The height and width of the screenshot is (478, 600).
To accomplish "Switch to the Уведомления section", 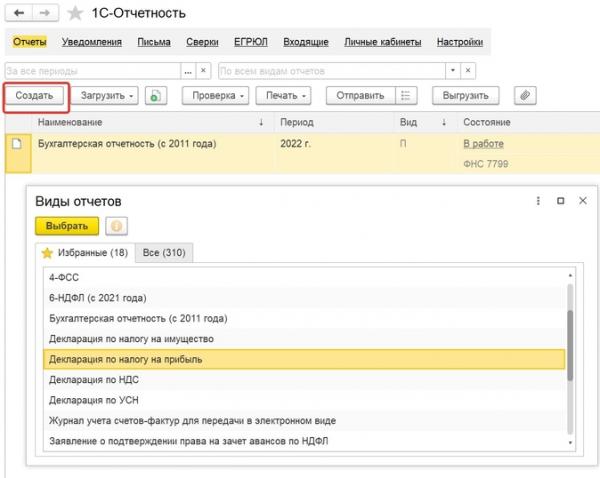I will pyautogui.click(x=92, y=42).
